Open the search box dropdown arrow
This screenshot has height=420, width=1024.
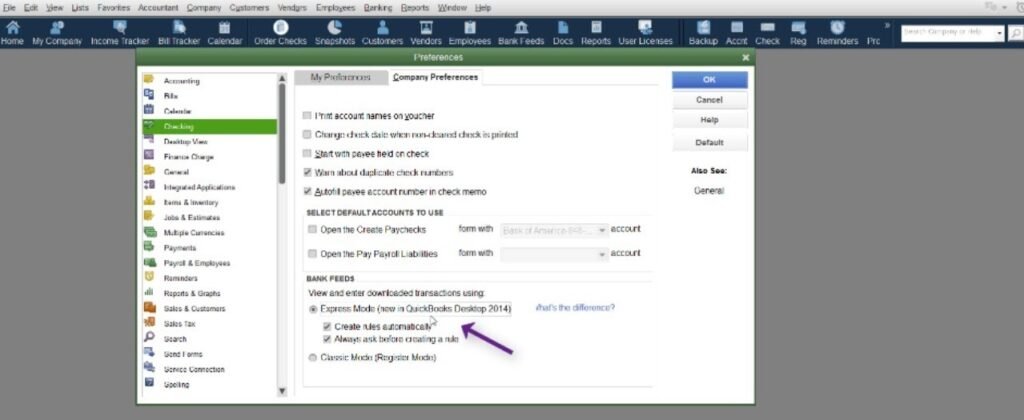click(1000, 33)
